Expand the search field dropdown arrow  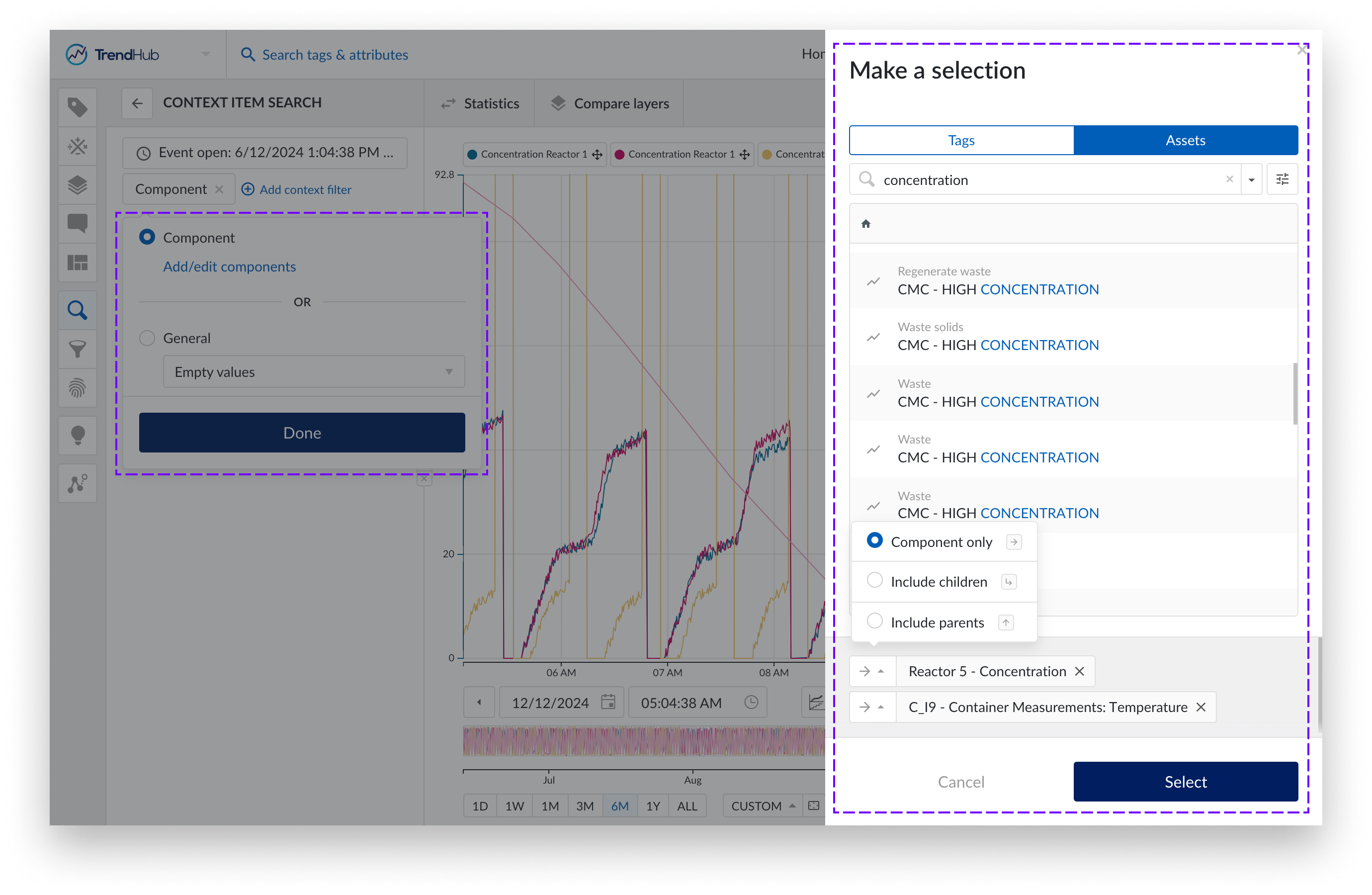[x=1251, y=179]
